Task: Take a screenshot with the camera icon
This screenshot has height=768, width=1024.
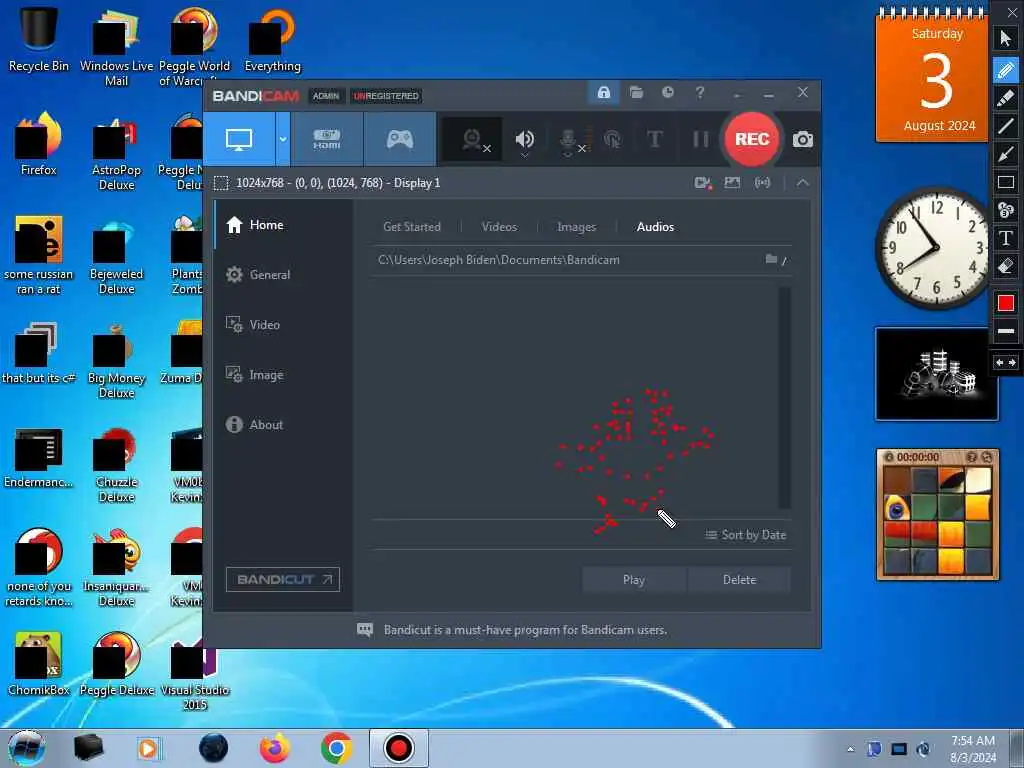Action: tap(803, 140)
